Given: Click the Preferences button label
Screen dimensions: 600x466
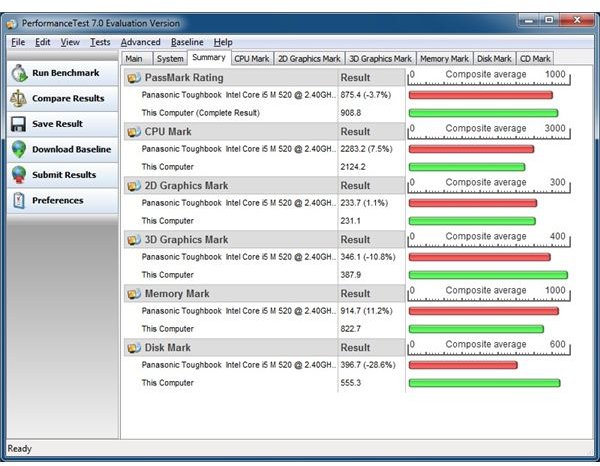Looking at the screenshot, I should click(x=57, y=200).
